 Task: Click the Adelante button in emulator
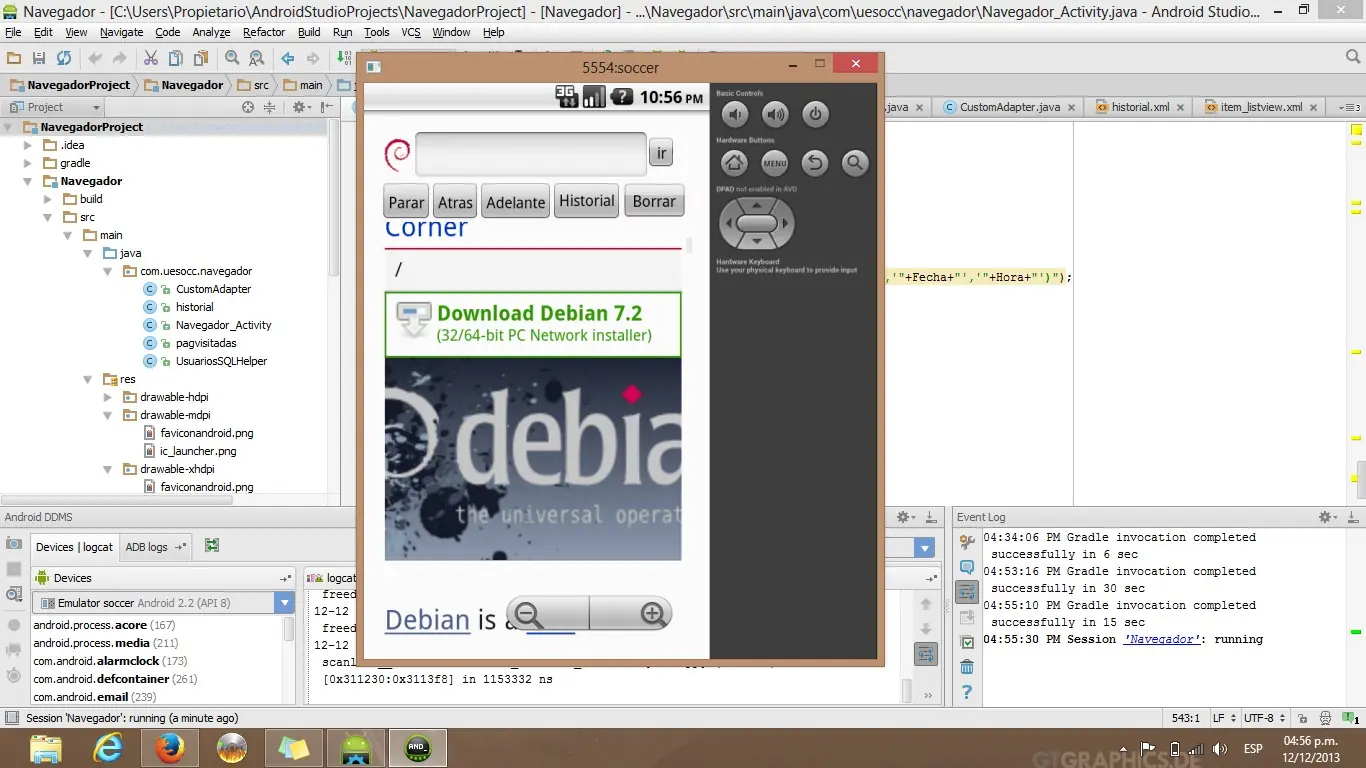[x=516, y=201]
